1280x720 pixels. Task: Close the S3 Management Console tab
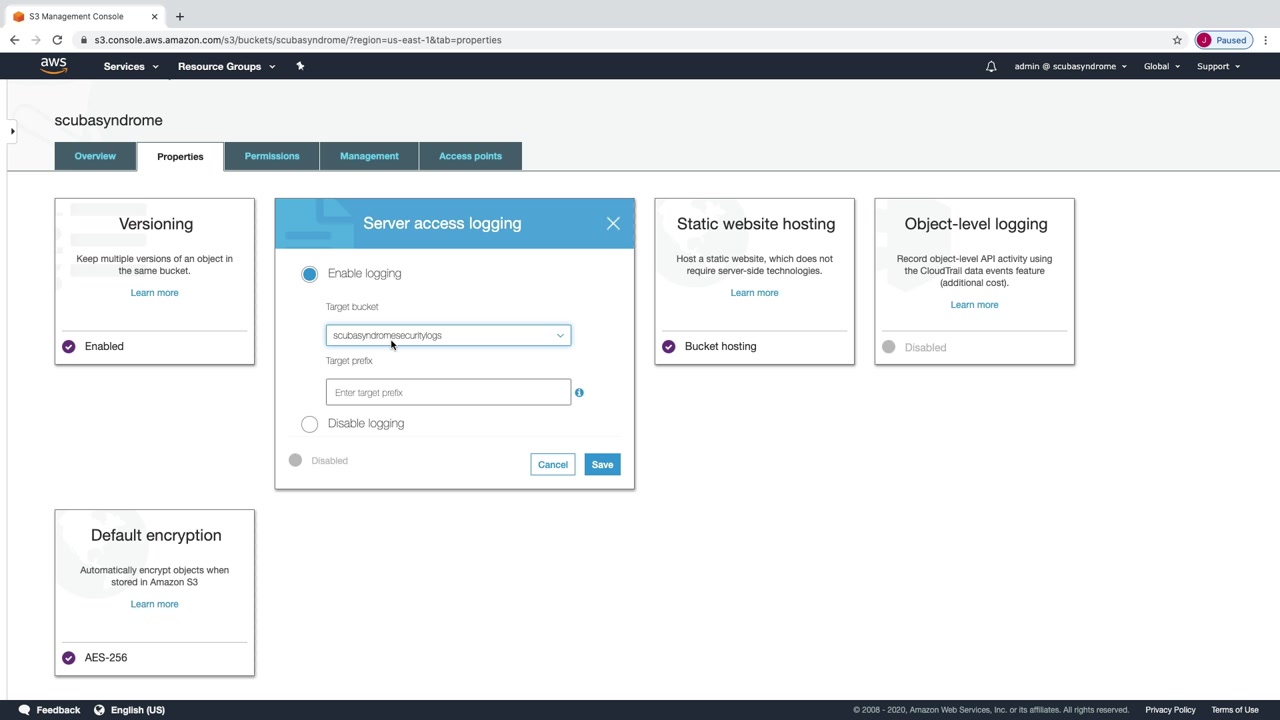[x=154, y=16]
